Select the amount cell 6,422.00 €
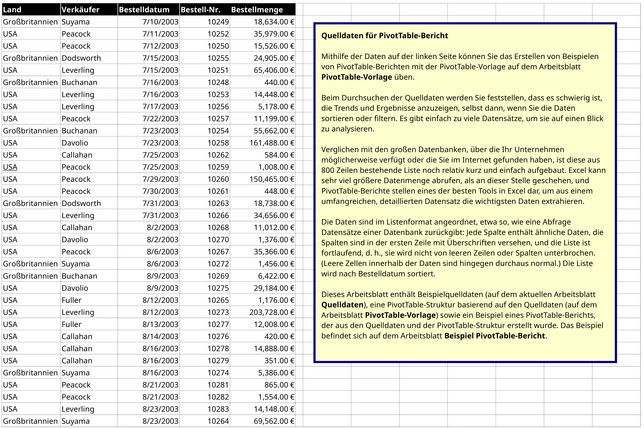This screenshot has height=429, width=644. pos(262,276)
